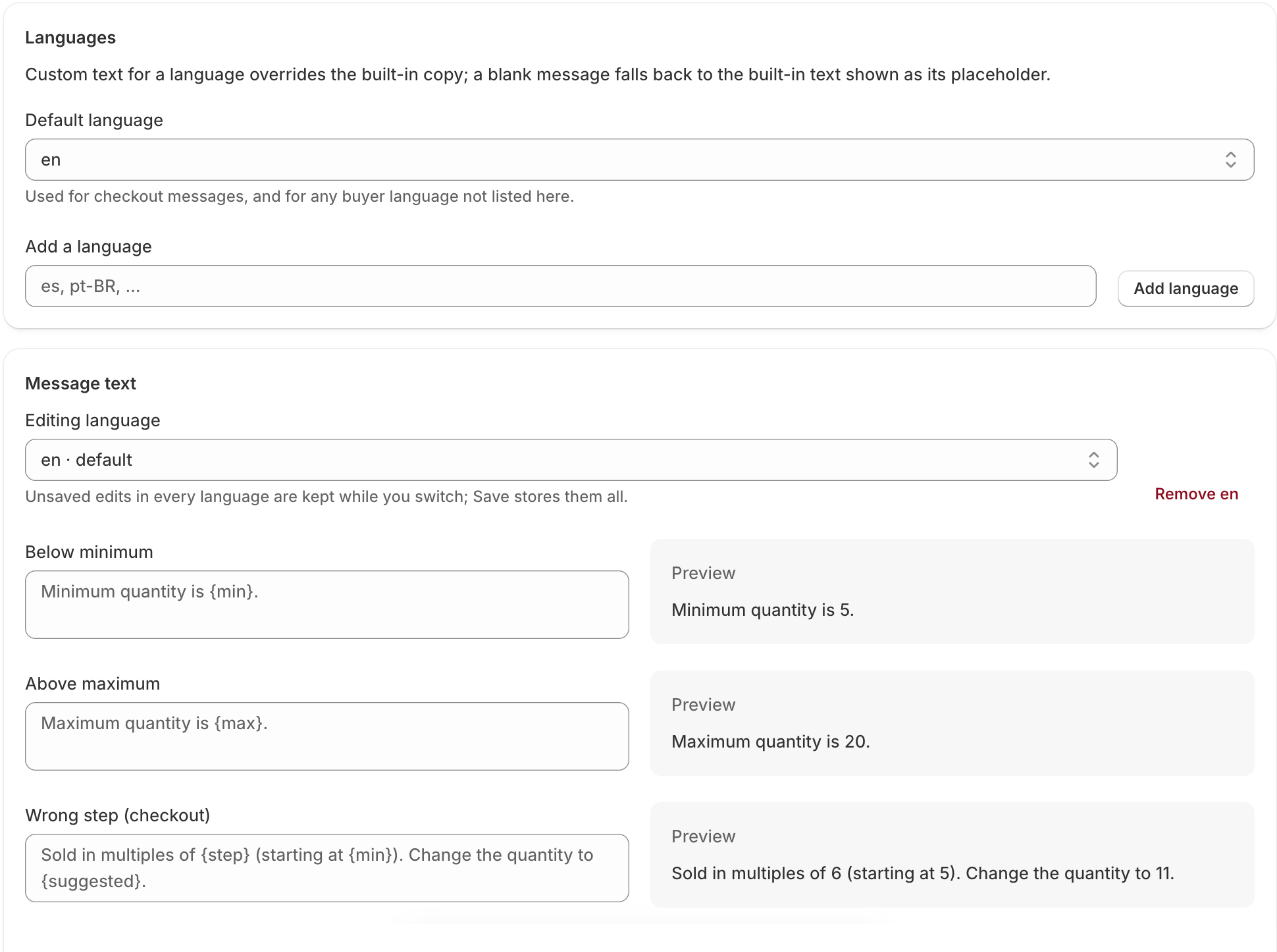This screenshot has width=1277, height=952.
Task: Click the Below minimum field label
Action: (89, 552)
